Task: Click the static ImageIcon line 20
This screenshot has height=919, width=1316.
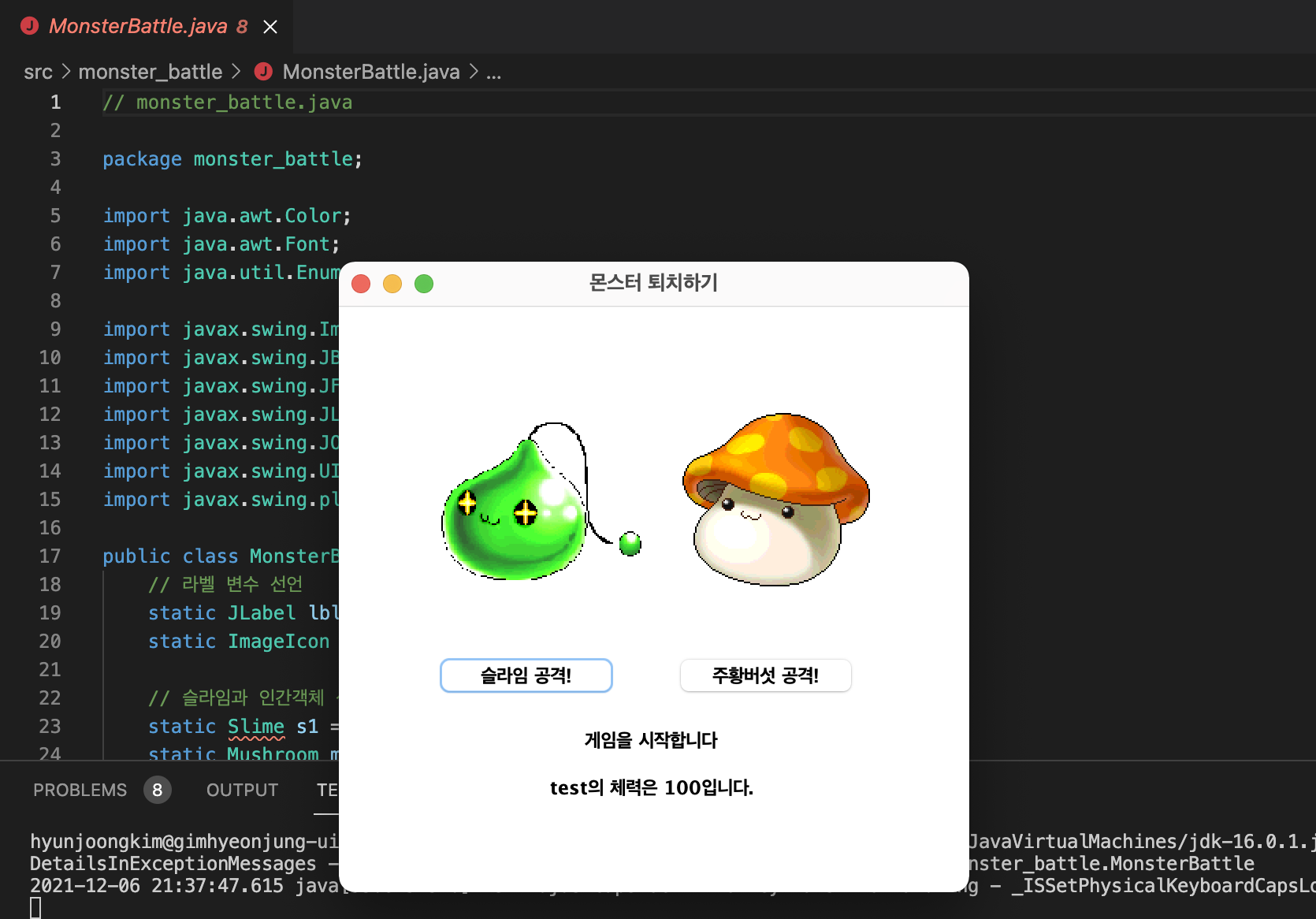Action: coord(240,642)
